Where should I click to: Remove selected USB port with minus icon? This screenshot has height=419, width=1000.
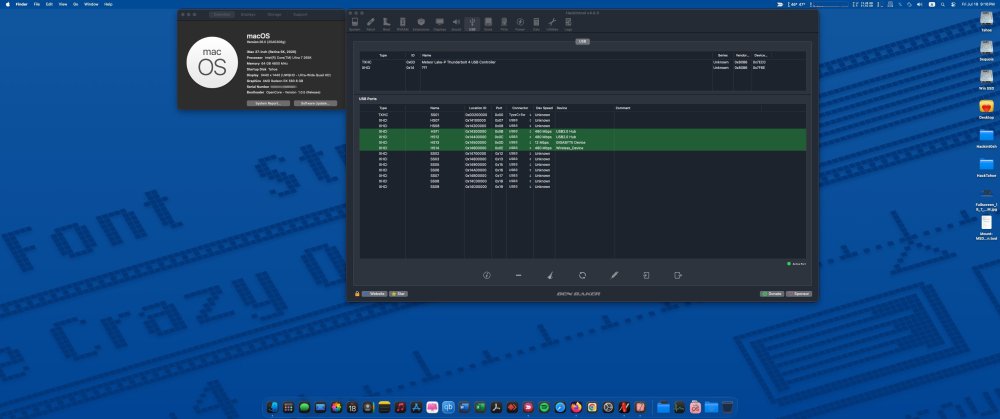tap(518, 276)
